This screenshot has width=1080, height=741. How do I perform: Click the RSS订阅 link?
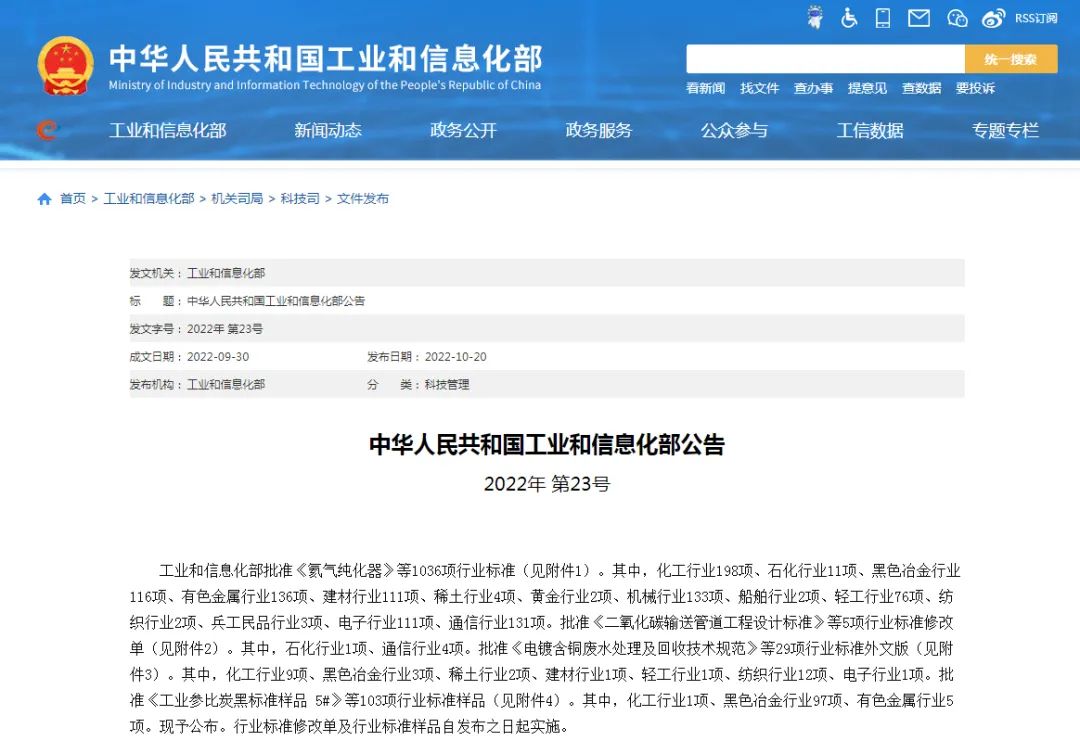pyautogui.click(x=1036, y=18)
